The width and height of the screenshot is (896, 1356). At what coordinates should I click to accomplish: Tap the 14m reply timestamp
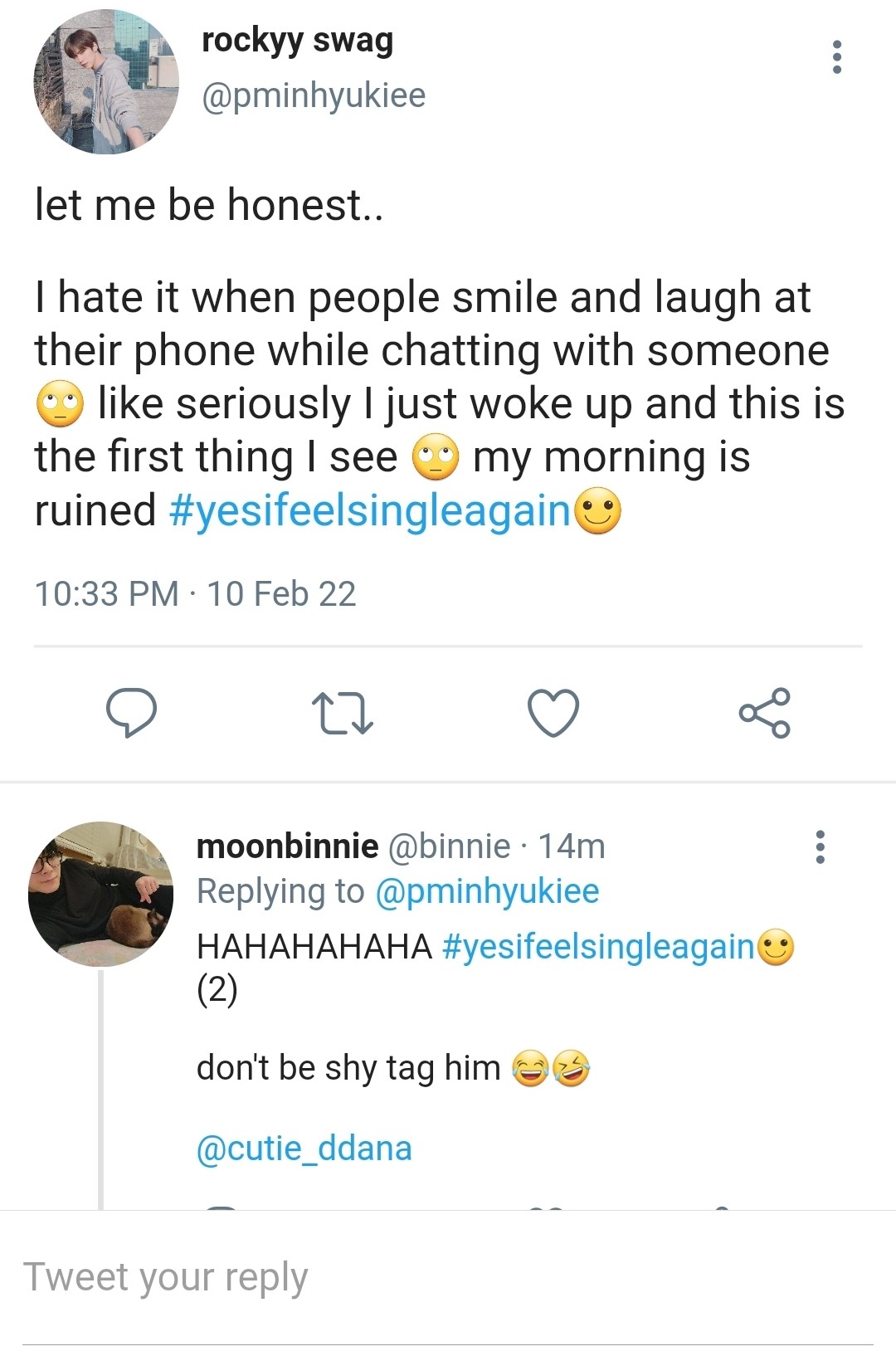point(572,846)
